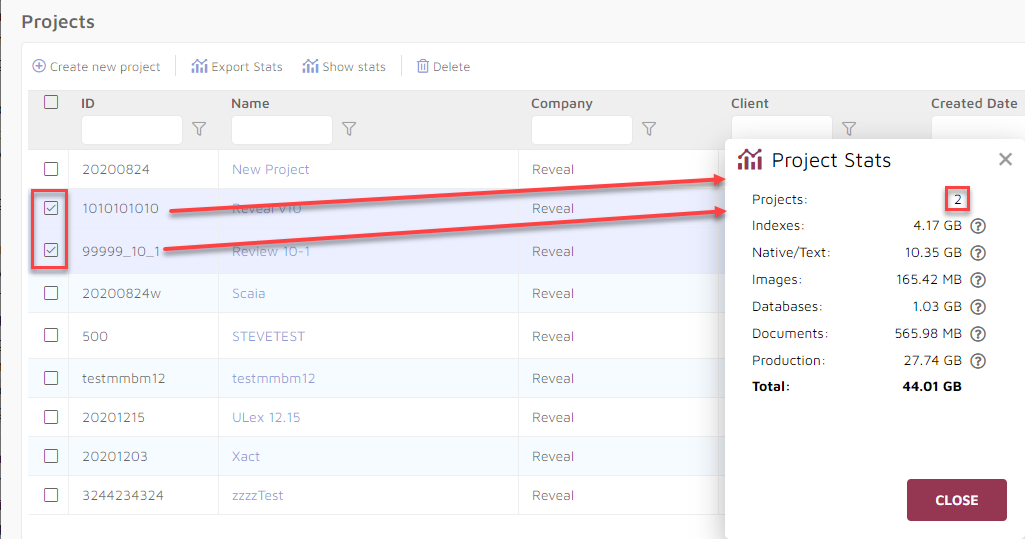The image size is (1025, 539).
Task: Open the testmmbm12 project name link
Action: [273, 378]
